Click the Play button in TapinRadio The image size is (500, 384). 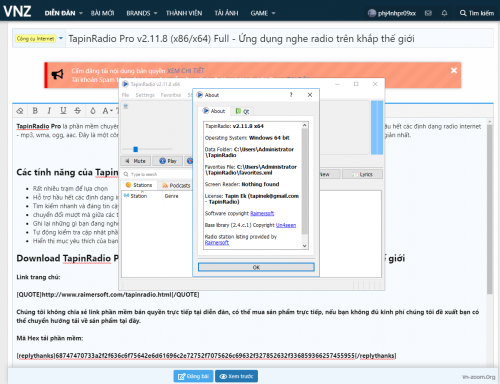tap(168, 161)
